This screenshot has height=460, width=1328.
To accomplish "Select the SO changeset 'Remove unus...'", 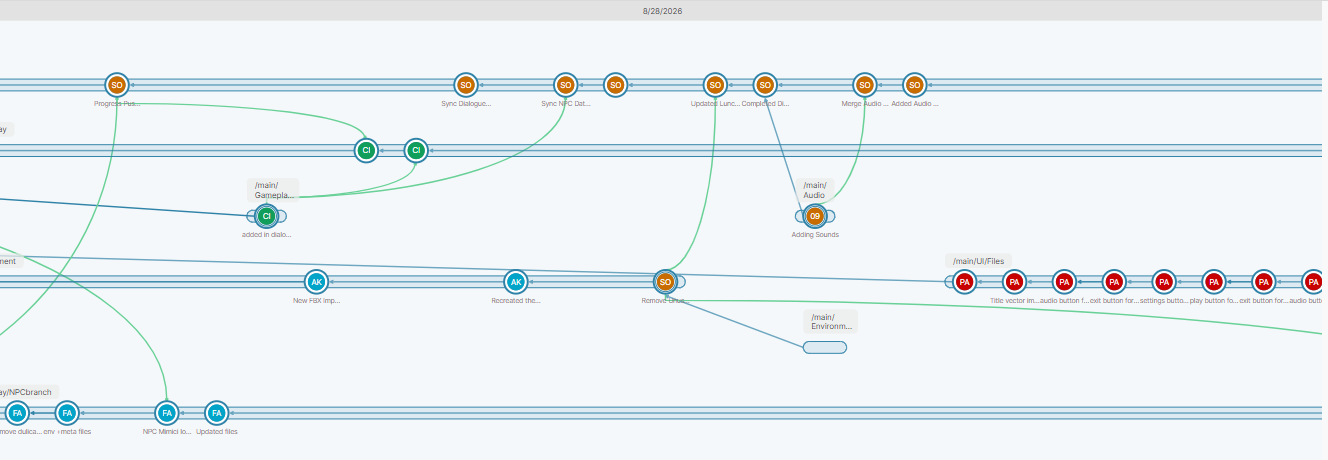I will (665, 282).
